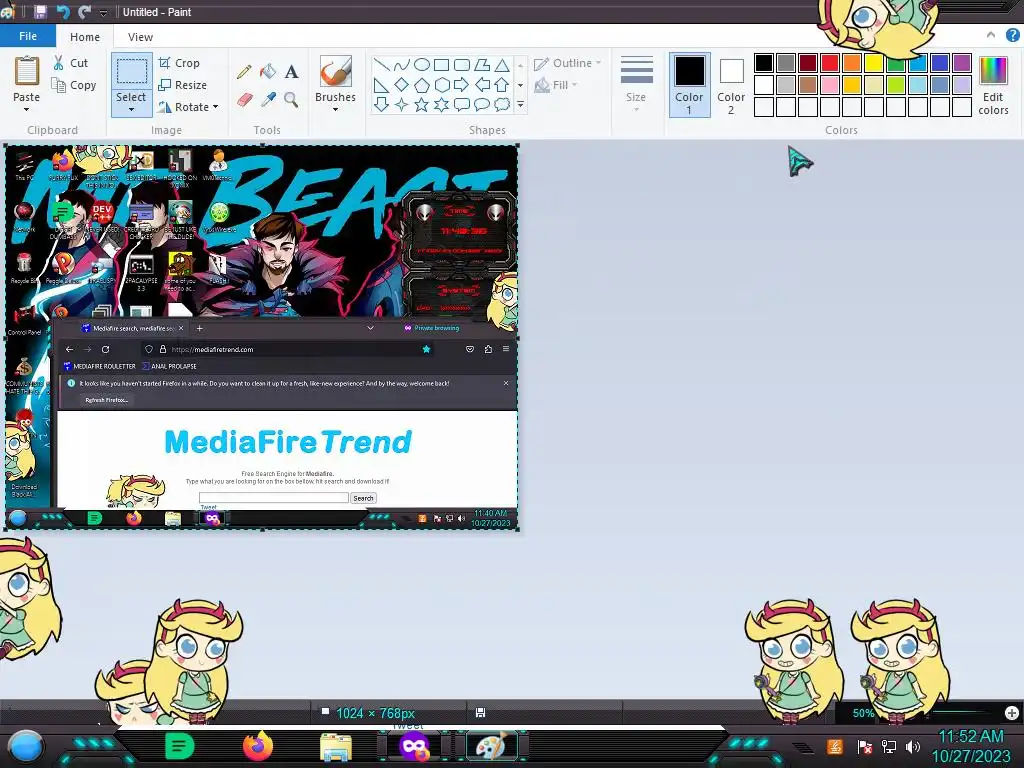Image resolution: width=1024 pixels, height=768 pixels.
Task: Click the Copy button
Action: [x=74, y=86]
